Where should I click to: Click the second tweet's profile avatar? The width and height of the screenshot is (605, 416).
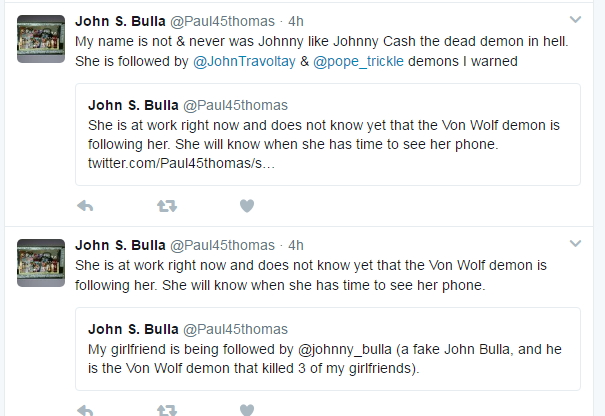[x=41, y=263]
